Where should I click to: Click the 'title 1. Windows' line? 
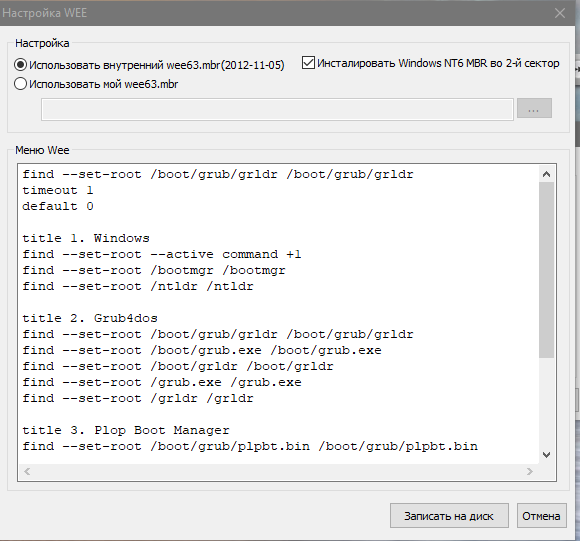(86, 238)
